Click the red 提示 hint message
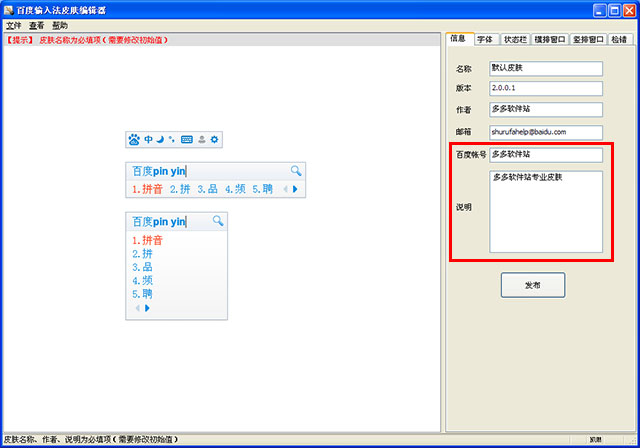This screenshot has height=448, width=640. click(87, 40)
